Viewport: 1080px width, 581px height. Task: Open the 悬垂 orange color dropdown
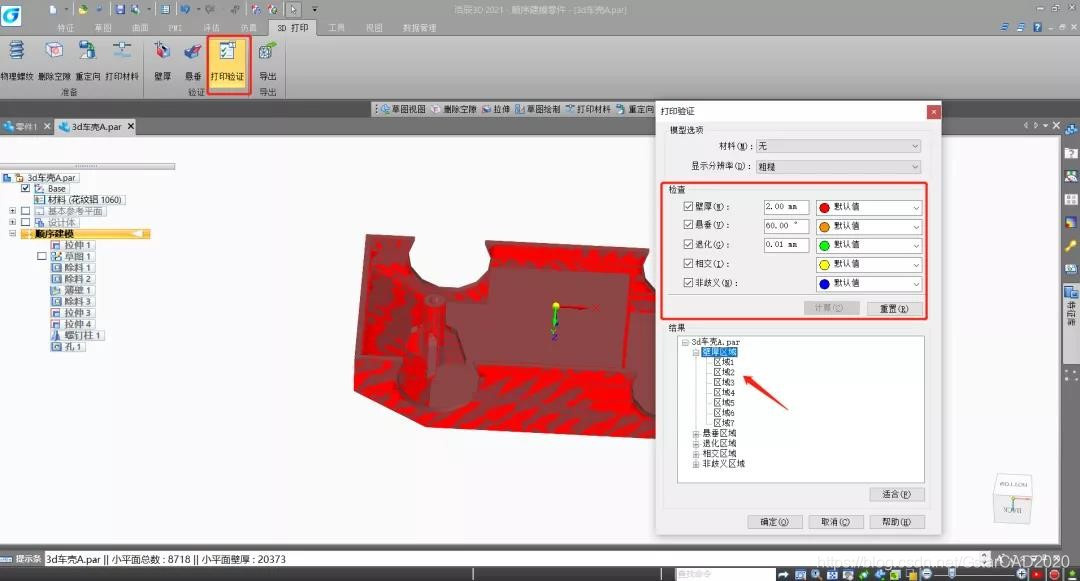(x=869, y=226)
